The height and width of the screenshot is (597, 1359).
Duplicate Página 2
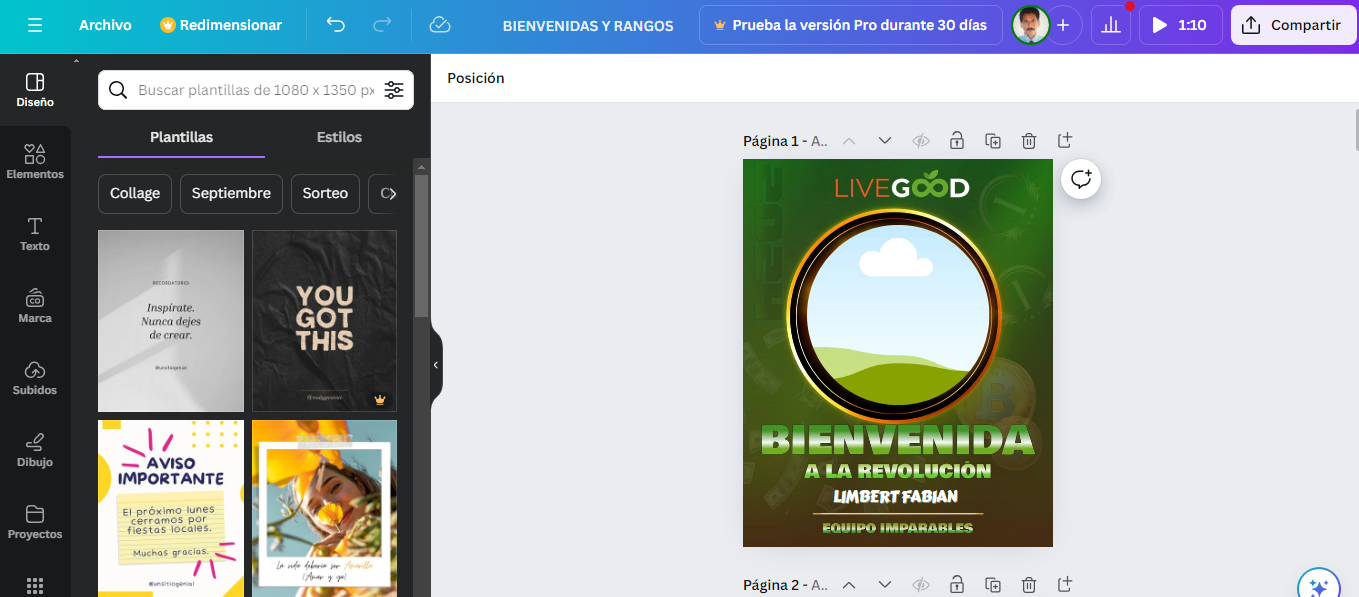(x=993, y=585)
